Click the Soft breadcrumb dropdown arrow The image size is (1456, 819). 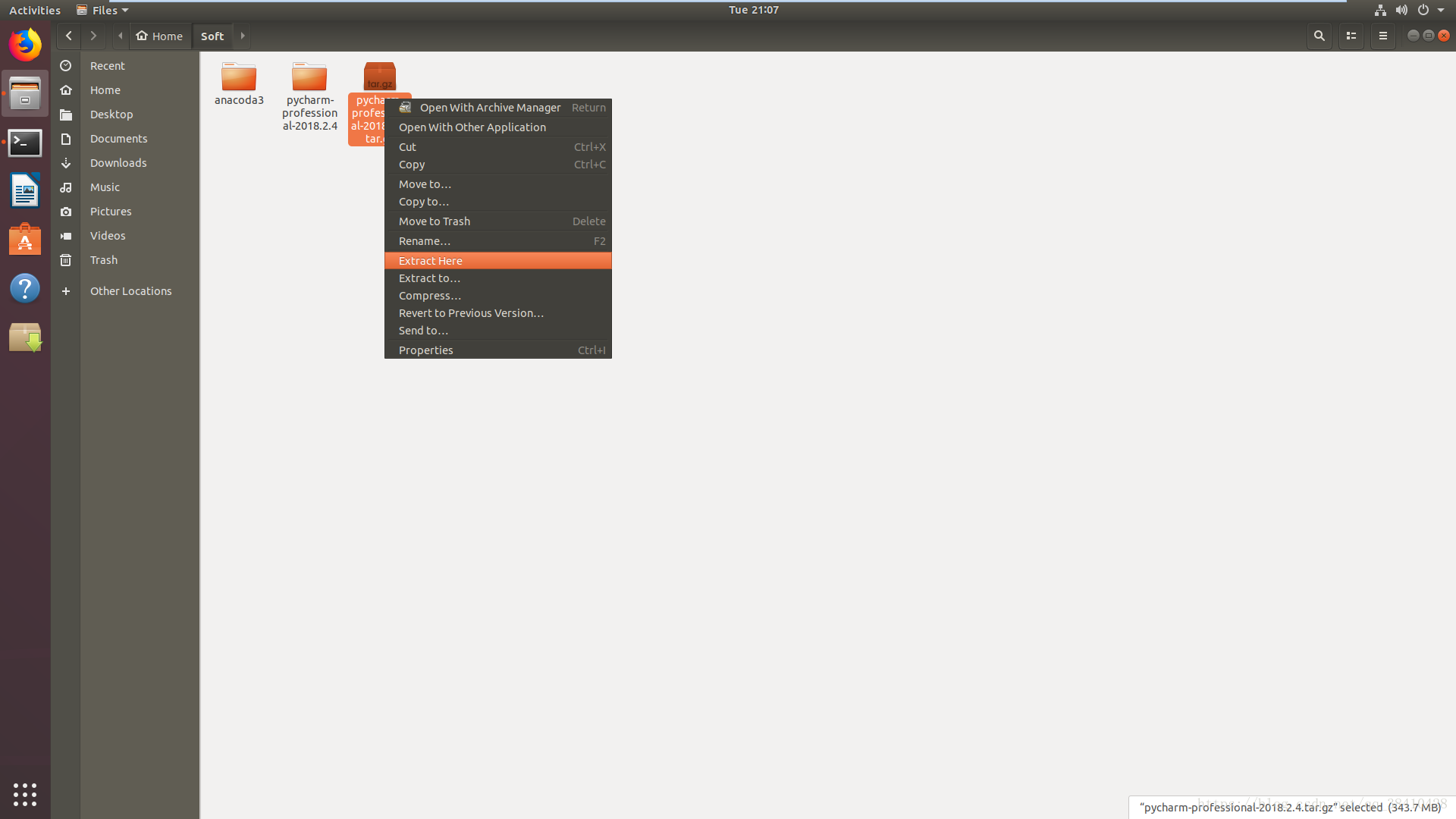point(243,36)
